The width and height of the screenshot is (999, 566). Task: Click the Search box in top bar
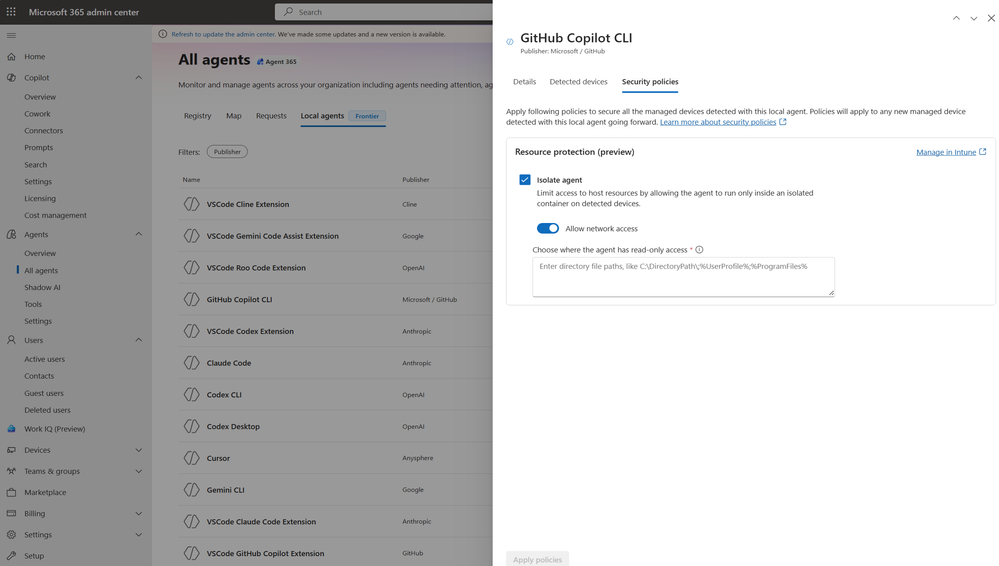point(384,11)
